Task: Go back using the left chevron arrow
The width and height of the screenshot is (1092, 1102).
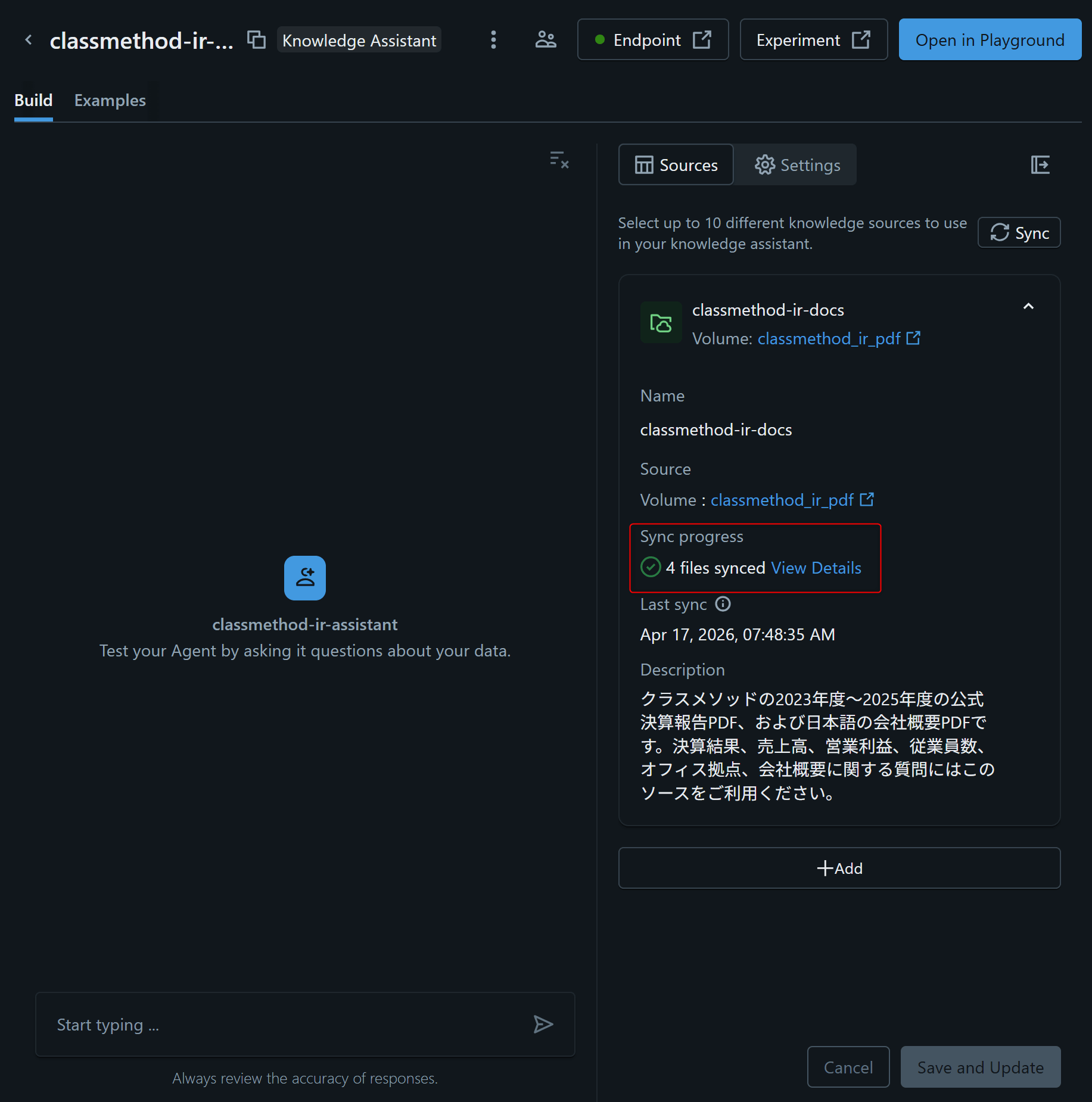Action: click(29, 40)
